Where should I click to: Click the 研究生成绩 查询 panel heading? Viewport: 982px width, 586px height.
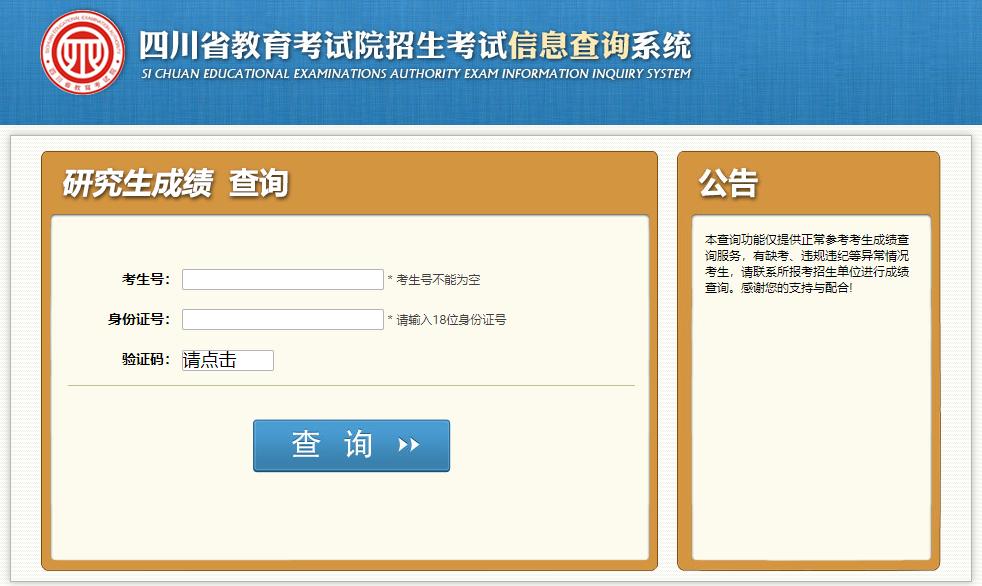point(175,183)
